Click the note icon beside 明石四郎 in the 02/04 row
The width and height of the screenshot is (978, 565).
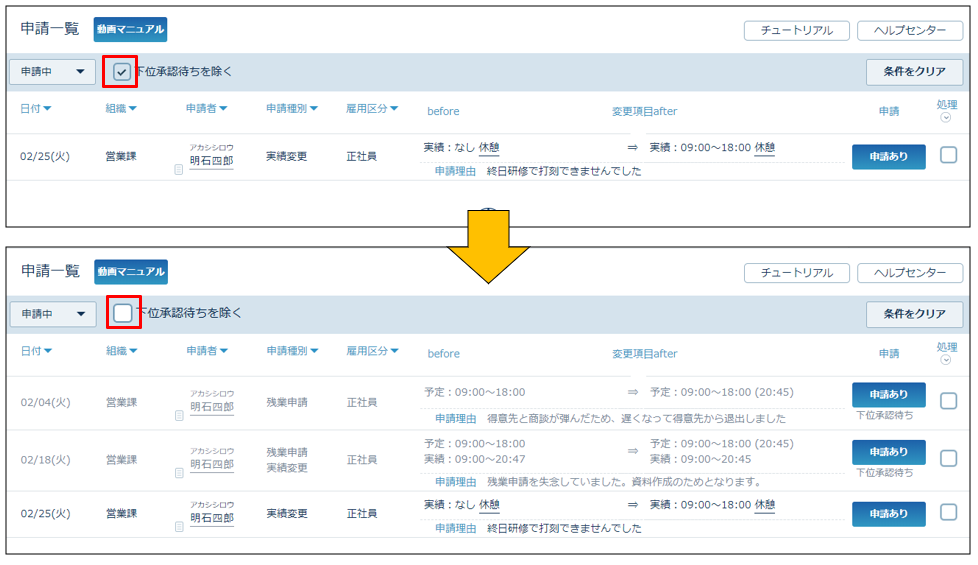pos(179,415)
